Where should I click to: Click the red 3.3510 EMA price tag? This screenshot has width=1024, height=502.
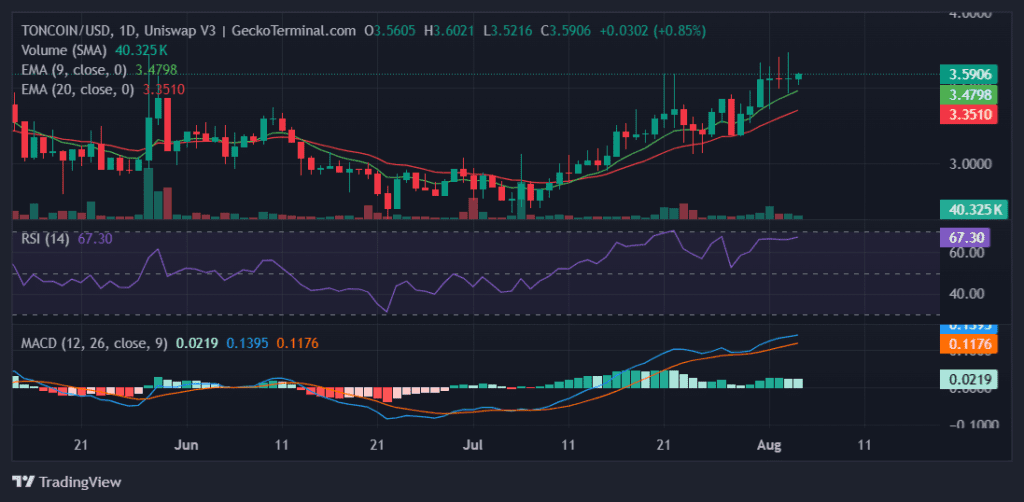968,116
